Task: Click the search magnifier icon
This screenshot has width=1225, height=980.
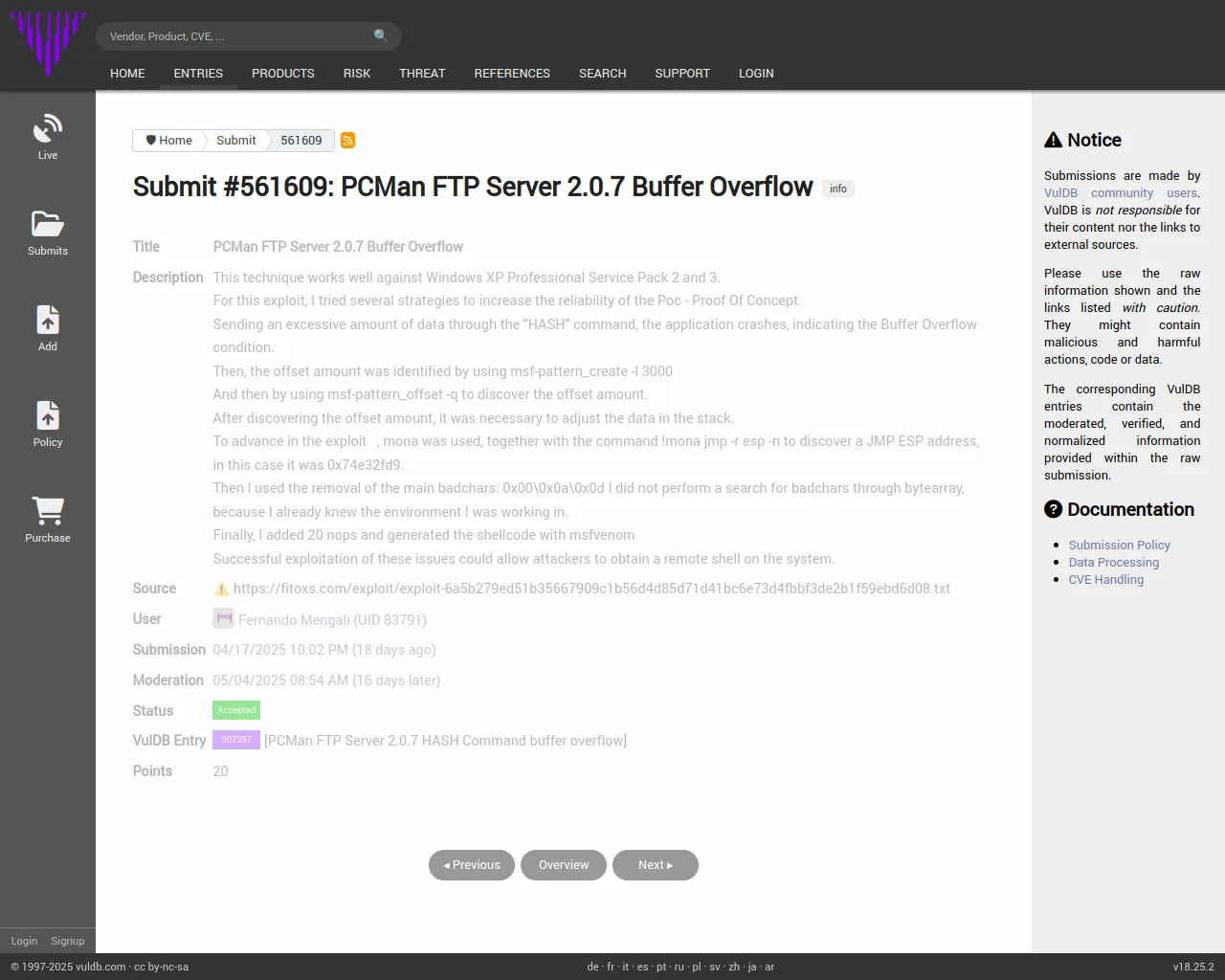Action: [x=381, y=35]
